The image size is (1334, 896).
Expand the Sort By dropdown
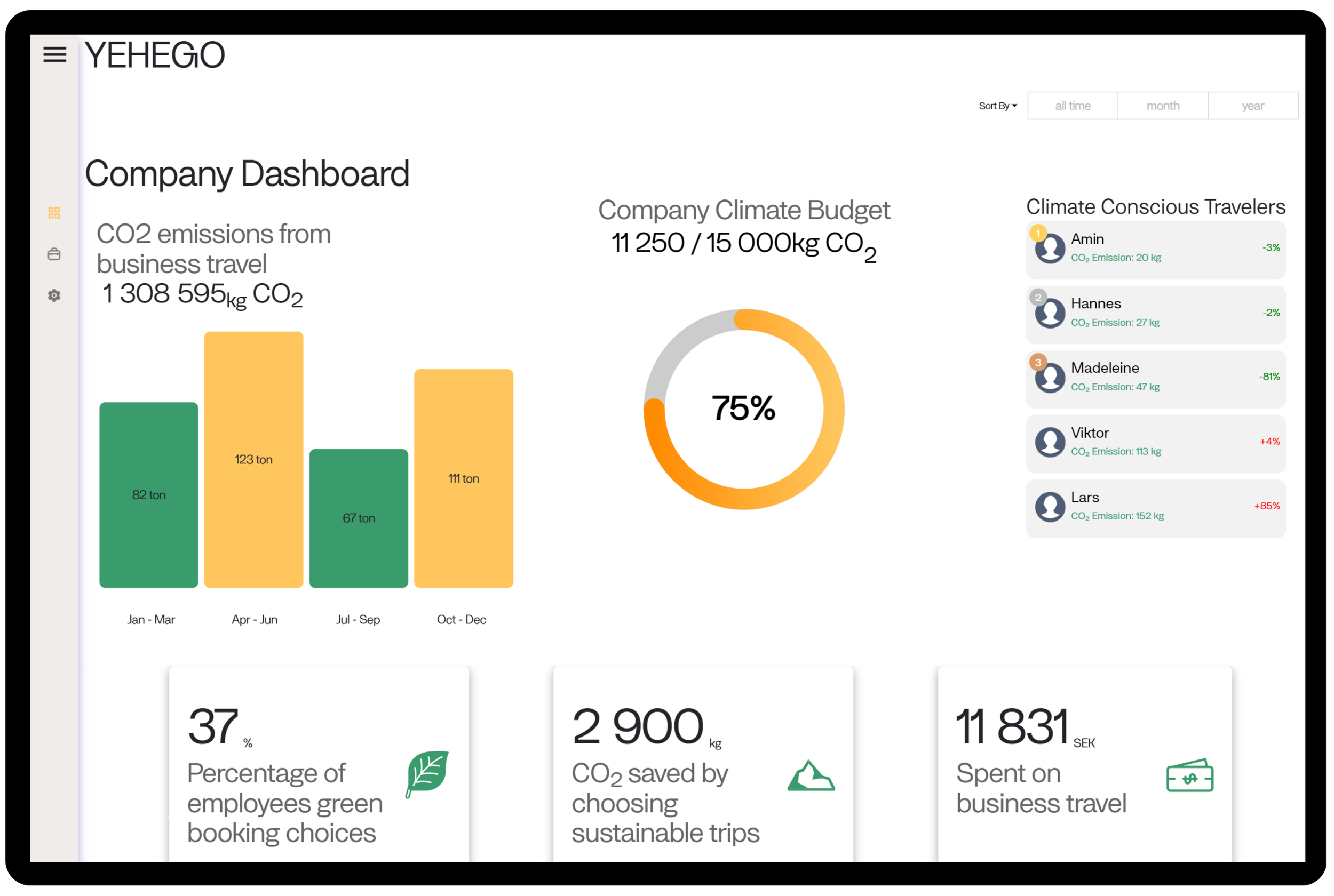point(997,106)
